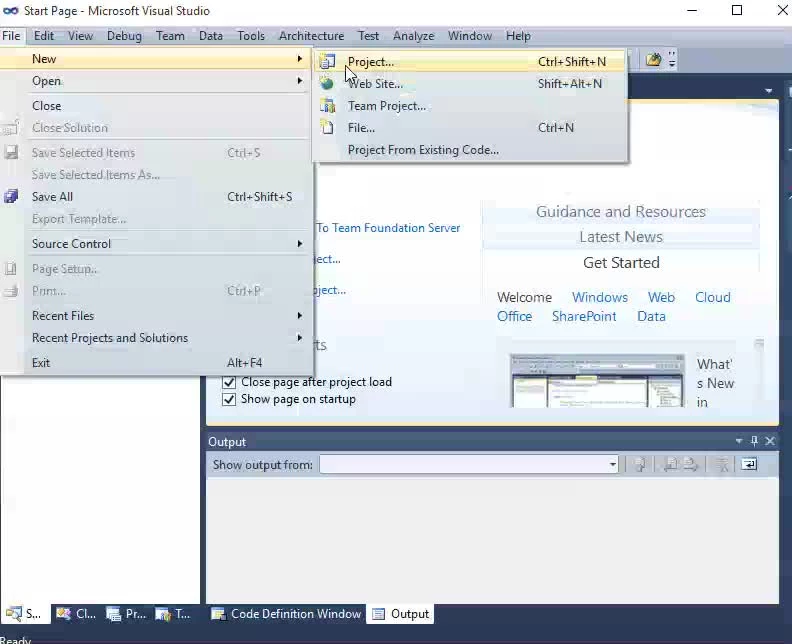Choose Project From Existing Code...
Image resolution: width=792 pixels, height=644 pixels.
tap(470, 150)
